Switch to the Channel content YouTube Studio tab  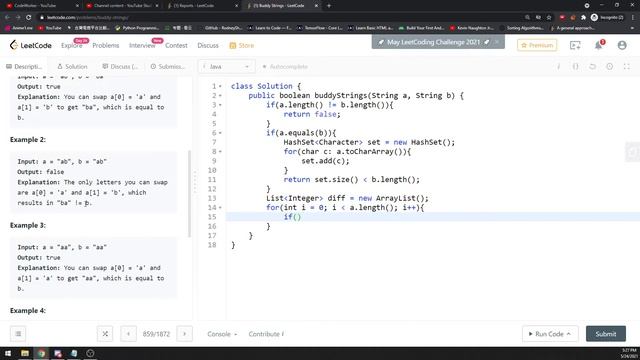coord(122,6)
